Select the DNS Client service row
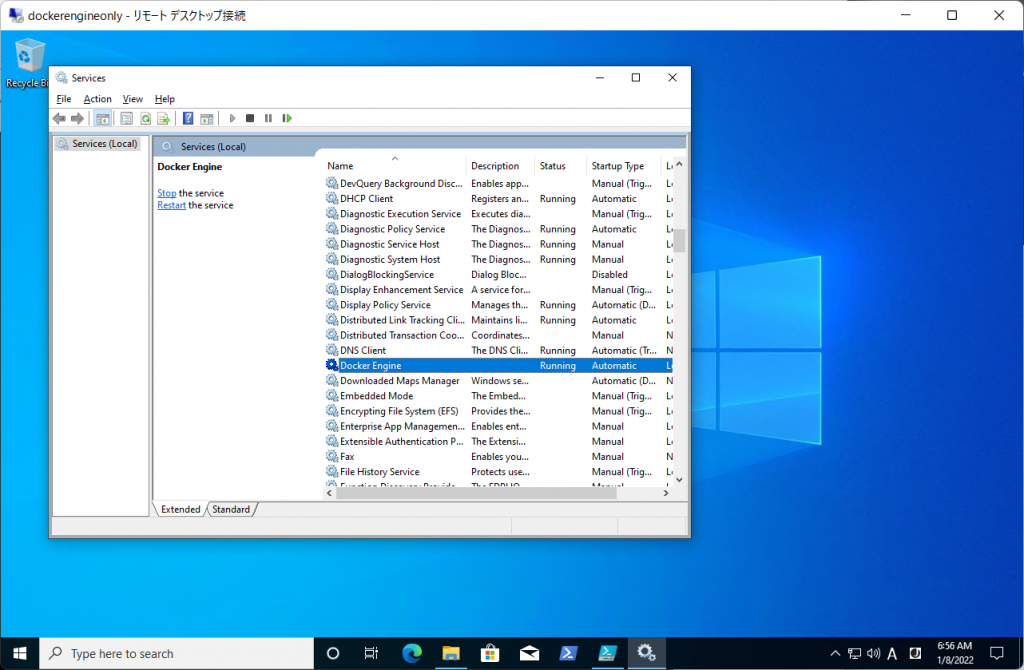Screen dimensions: 1024x670 362,350
